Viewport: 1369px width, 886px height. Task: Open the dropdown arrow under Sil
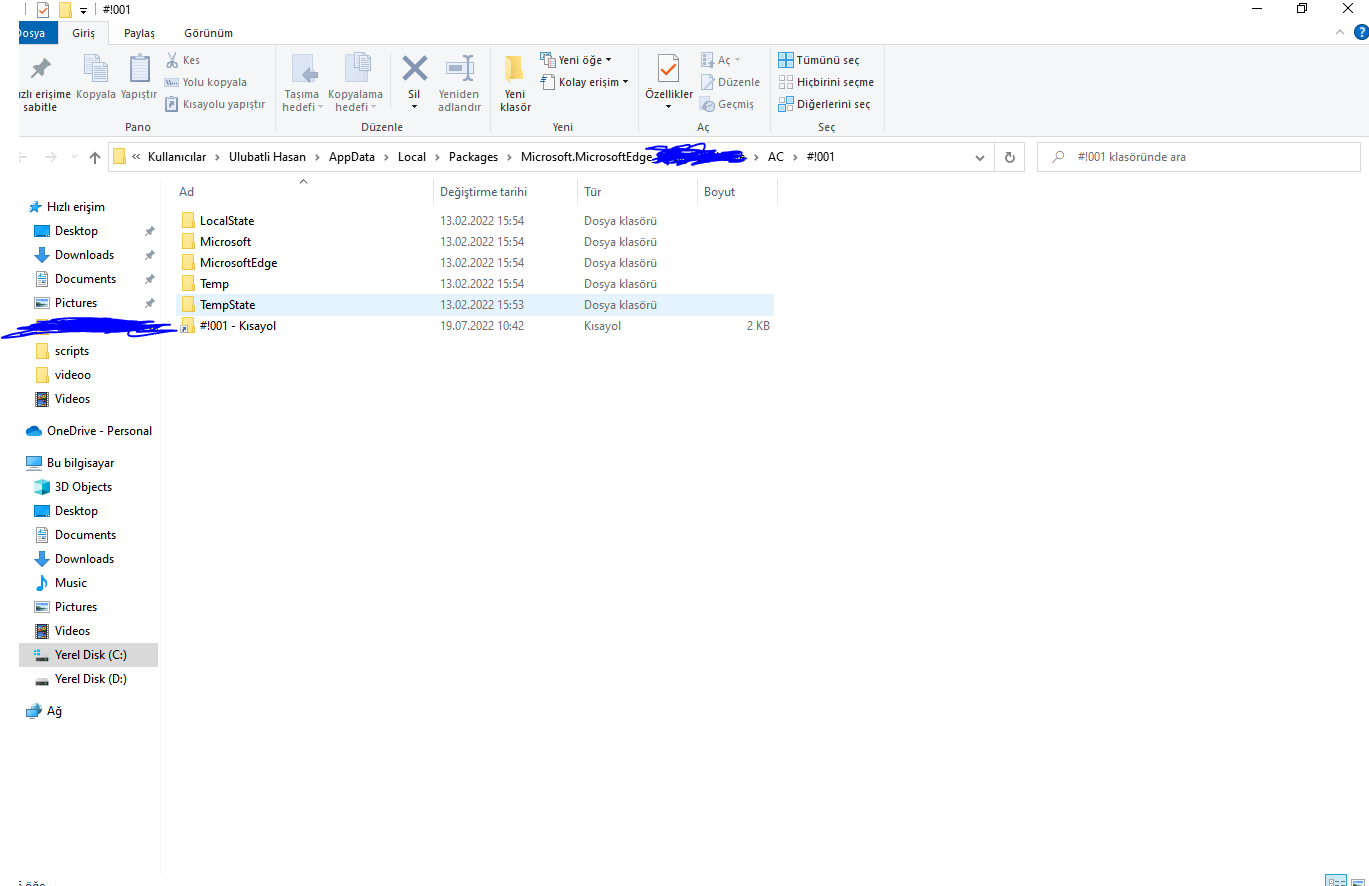414,107
